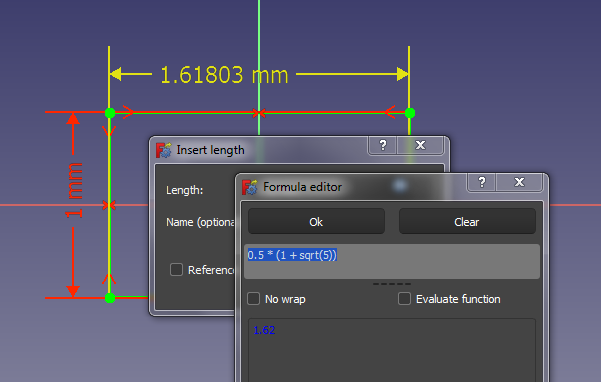Enable the Evaluate function checkbox

tap(404, 299)
